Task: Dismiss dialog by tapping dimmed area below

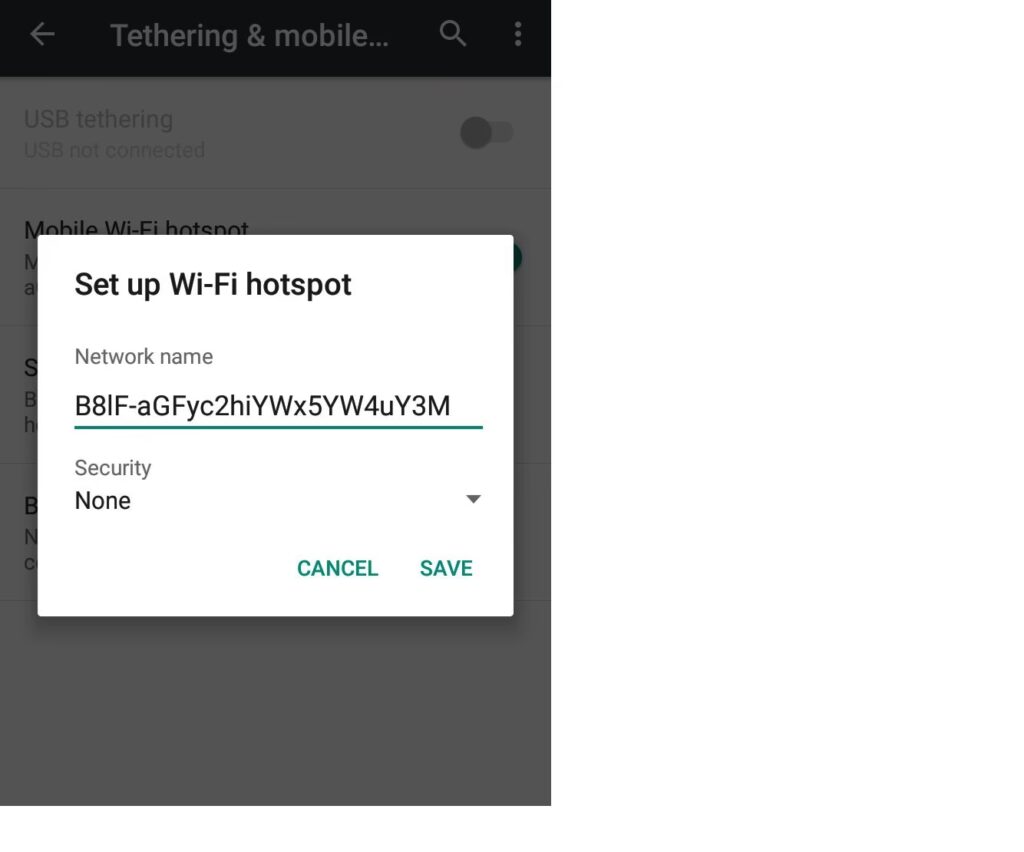Action: 275,712
